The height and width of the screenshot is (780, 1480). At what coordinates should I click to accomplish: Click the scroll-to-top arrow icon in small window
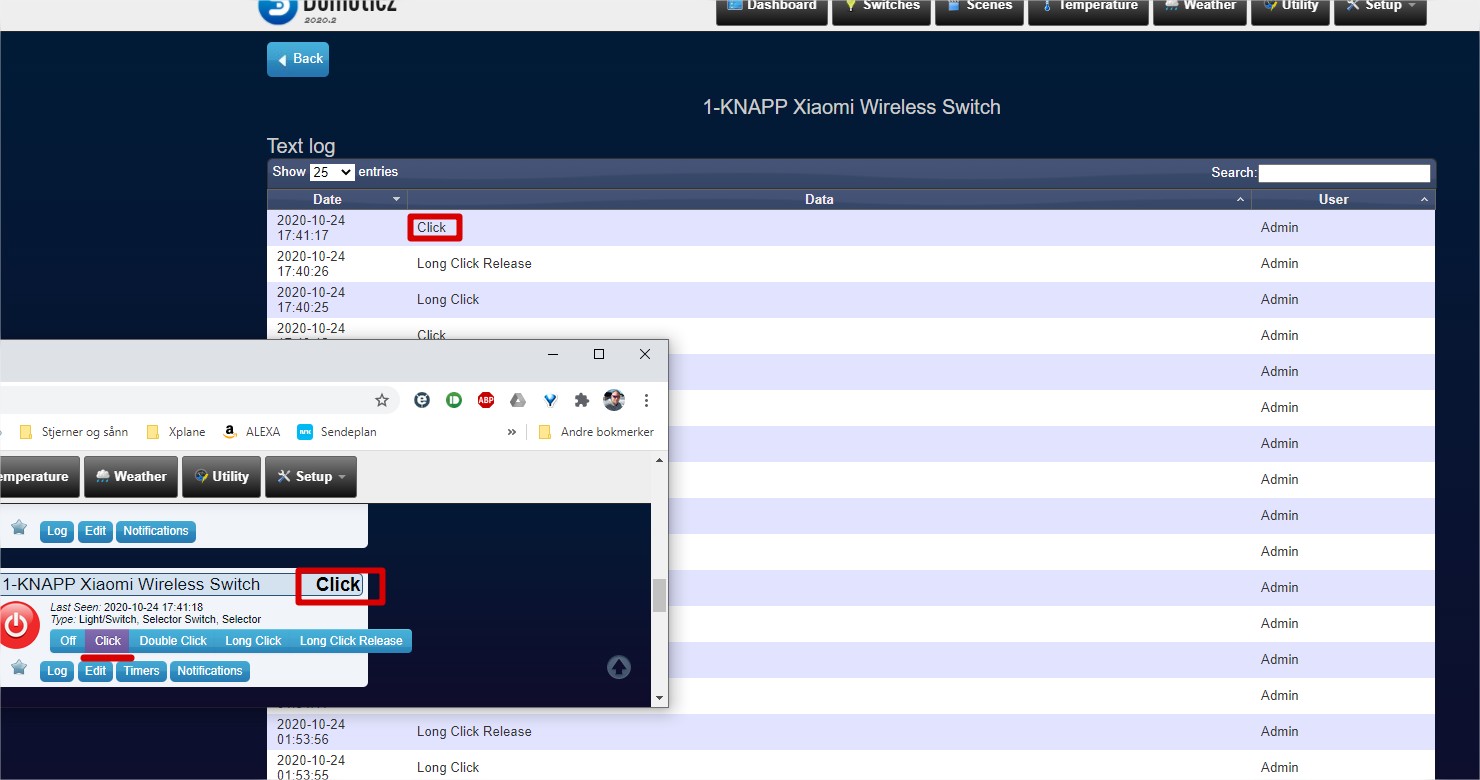[619, 667]
